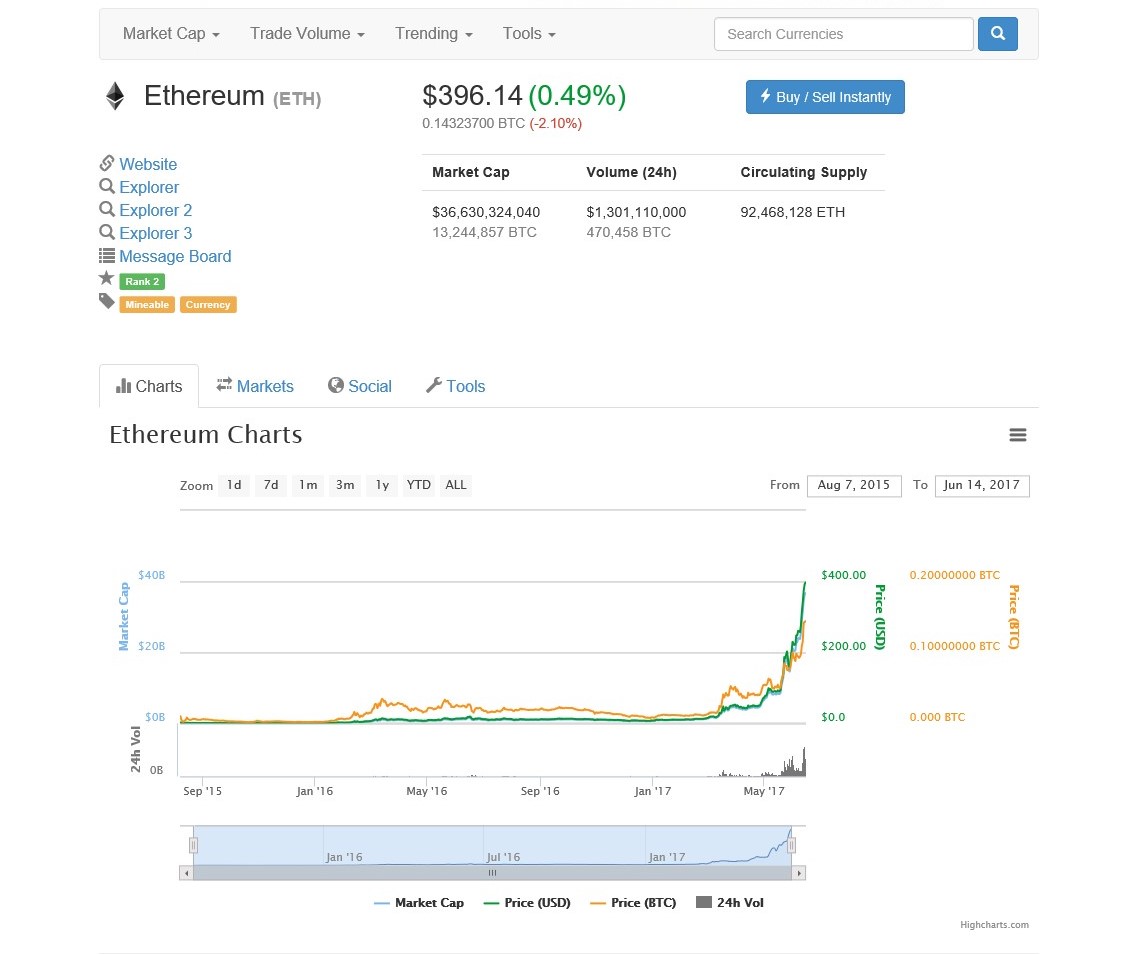Open the chart hamburger export menu
This screenshot has width=1138, height=954.
(1018, 435)
